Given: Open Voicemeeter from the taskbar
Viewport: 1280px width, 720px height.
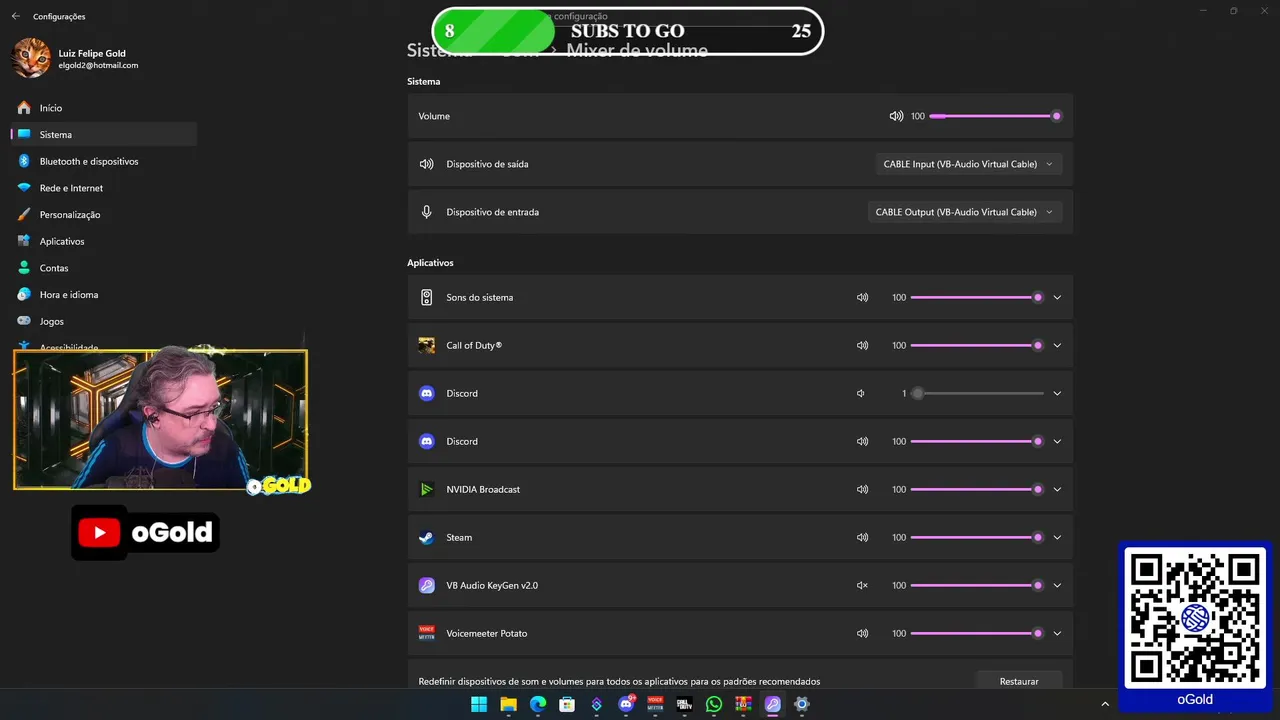Looking at the screenshot, I should pos(656,704).
